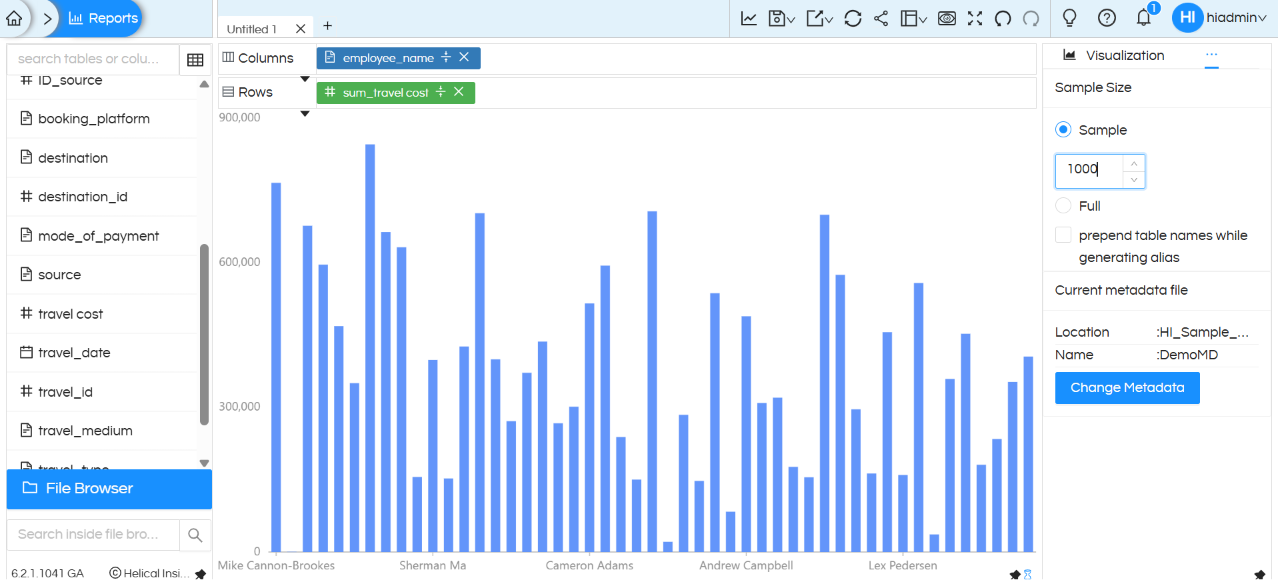Increase sample size with stepper up arrow

1134,163
